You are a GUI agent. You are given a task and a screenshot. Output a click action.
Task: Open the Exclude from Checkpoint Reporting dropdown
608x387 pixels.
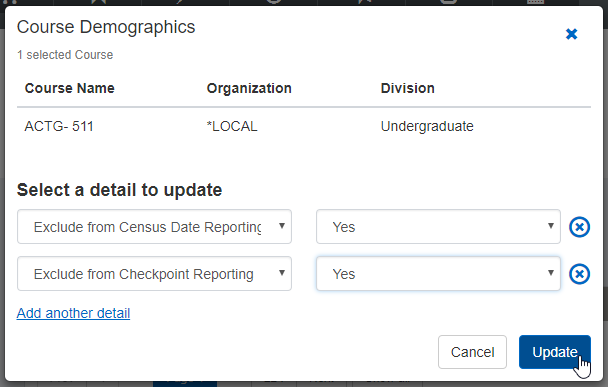[x=154, y=274]
